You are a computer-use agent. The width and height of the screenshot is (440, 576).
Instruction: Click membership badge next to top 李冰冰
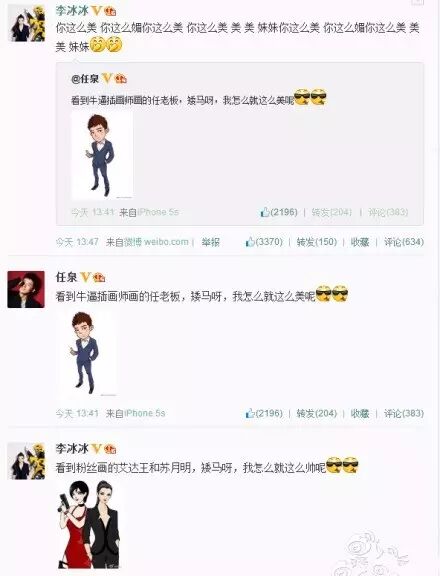pyautogui.click(x=110, y=11)
